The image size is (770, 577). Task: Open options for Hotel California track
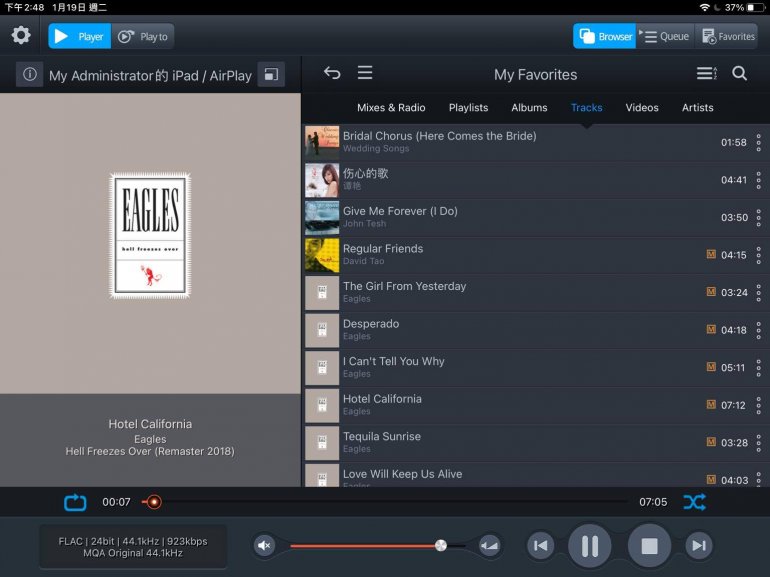click(759, 405)
